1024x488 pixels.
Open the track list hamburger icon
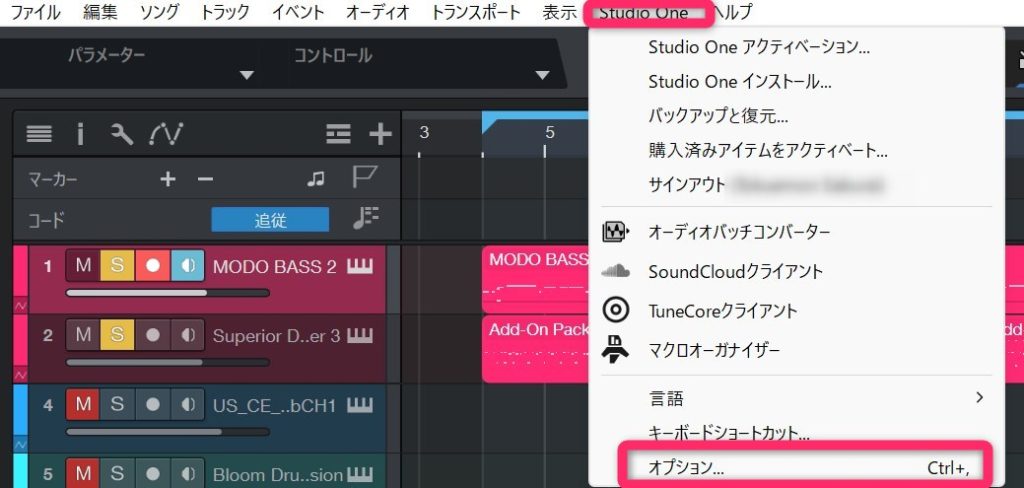click(39, 134)
